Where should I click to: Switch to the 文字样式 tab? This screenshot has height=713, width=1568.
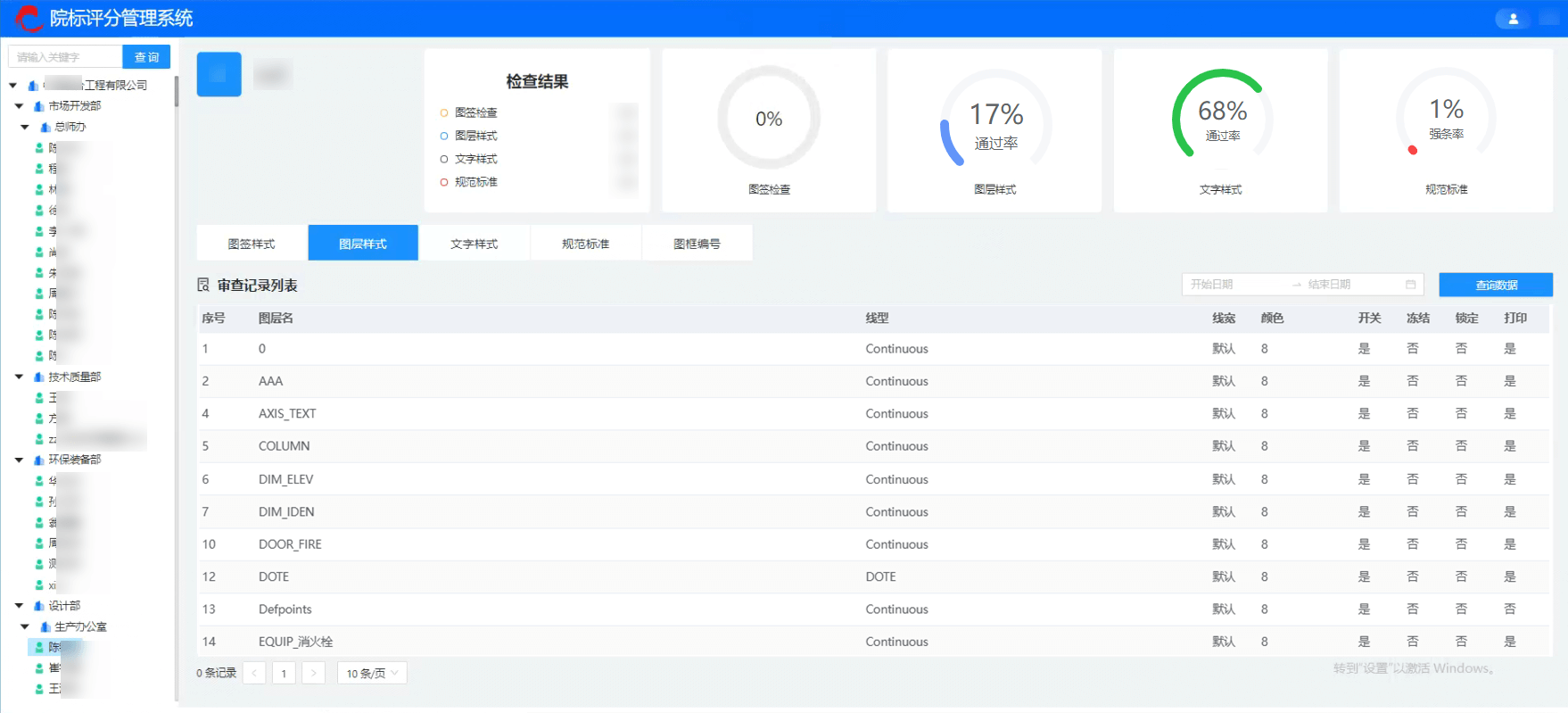pyautogui.click(x=474, y=244)
